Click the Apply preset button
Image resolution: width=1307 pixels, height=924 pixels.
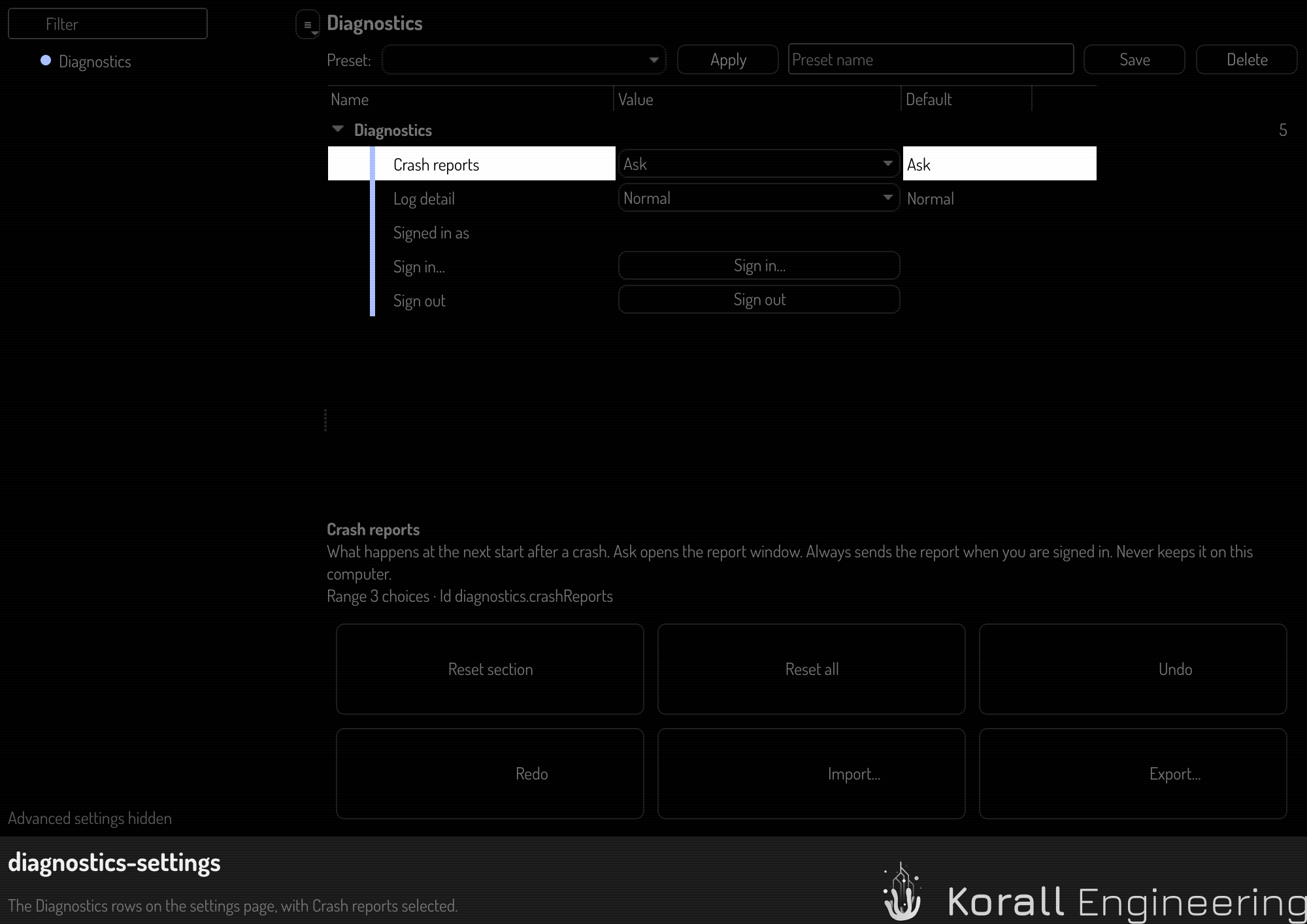pyautogui.click(x=728, y=59)
